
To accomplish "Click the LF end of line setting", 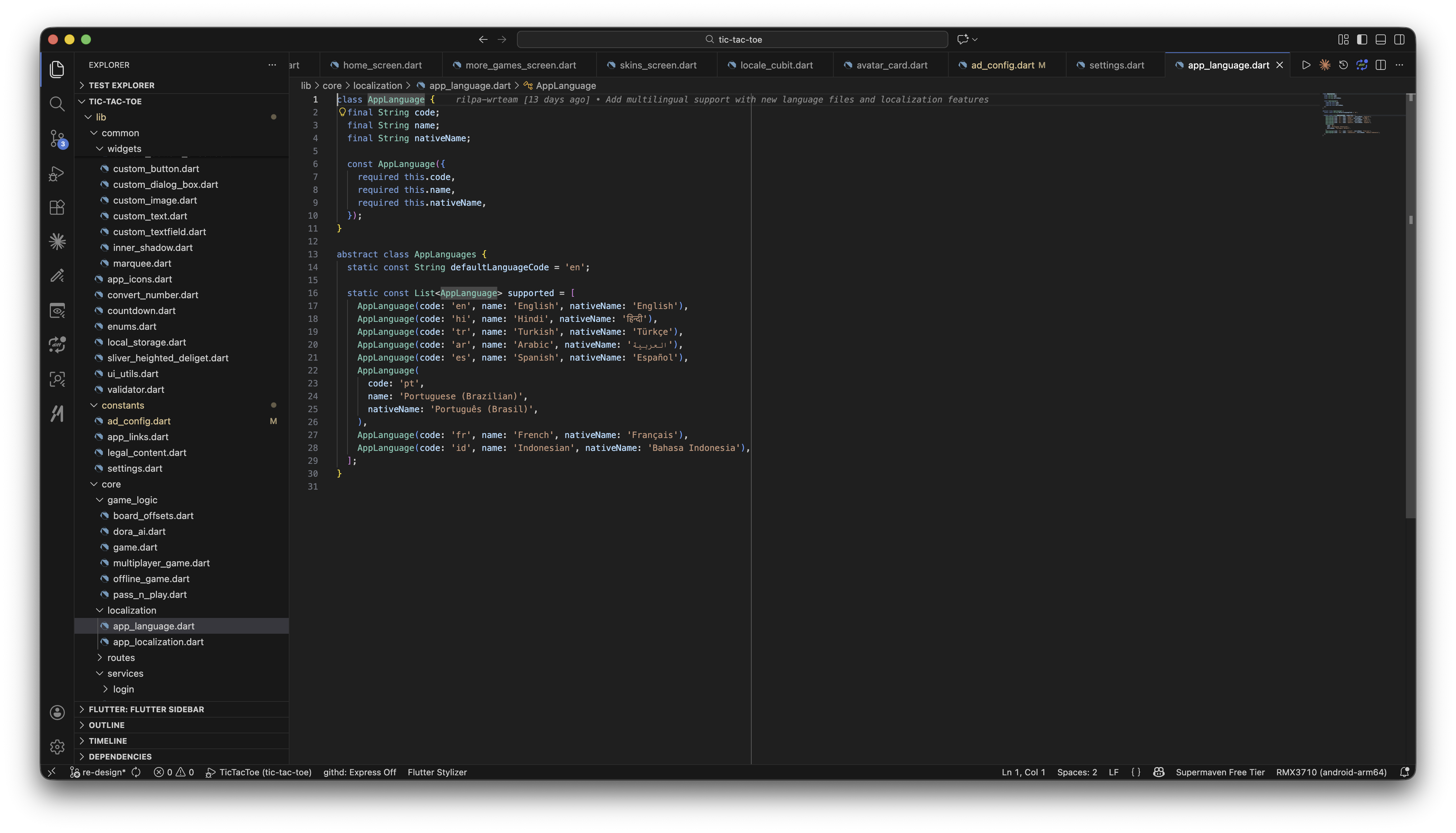I will tap(1113, 772).
